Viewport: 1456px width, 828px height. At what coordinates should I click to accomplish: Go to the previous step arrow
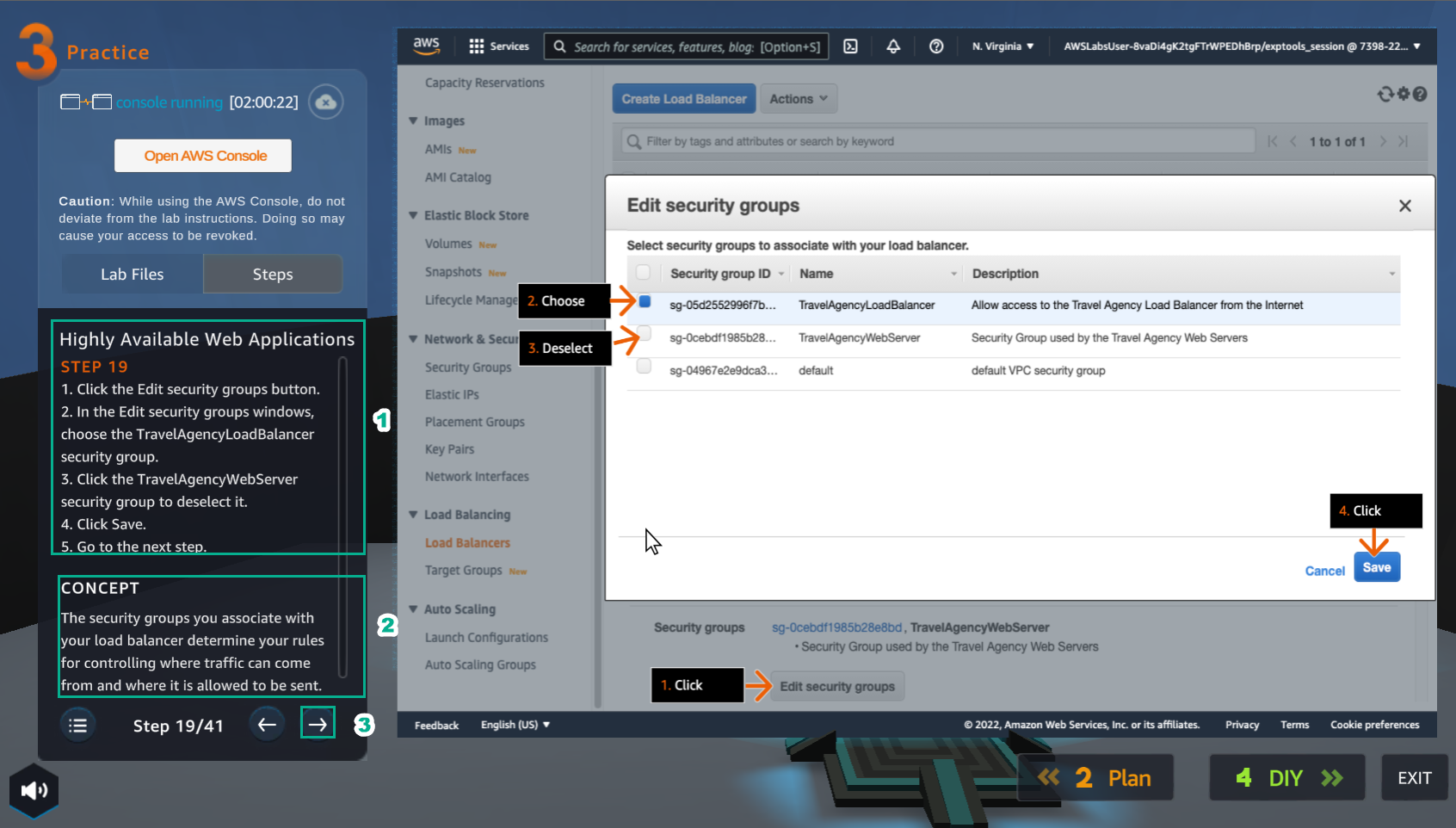click(267, 724)
